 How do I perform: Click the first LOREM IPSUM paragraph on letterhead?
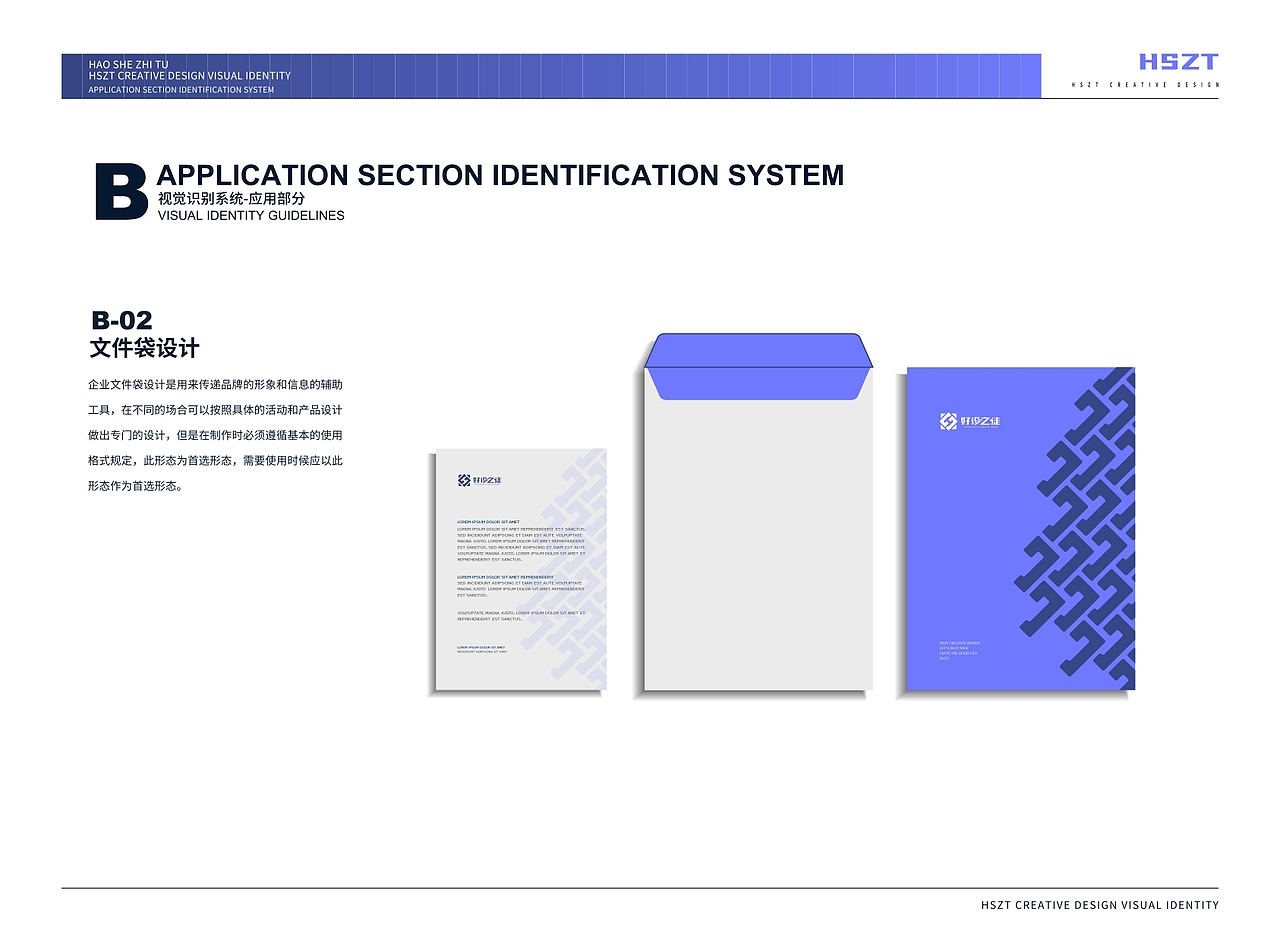click(x=521, y=542)
